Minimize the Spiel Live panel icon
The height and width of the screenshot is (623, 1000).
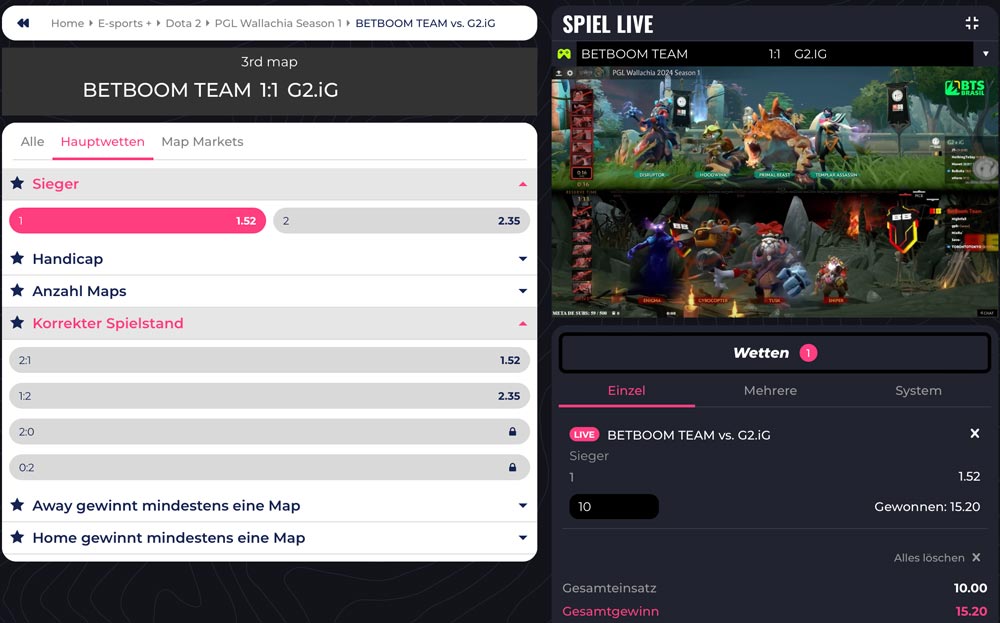tap(972, 24)
